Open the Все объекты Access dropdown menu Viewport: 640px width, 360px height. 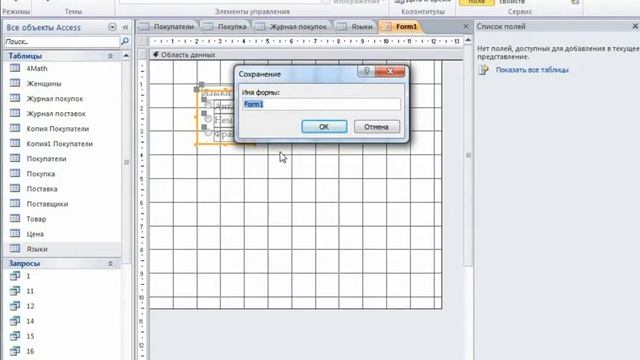click(x=112, y=27)
